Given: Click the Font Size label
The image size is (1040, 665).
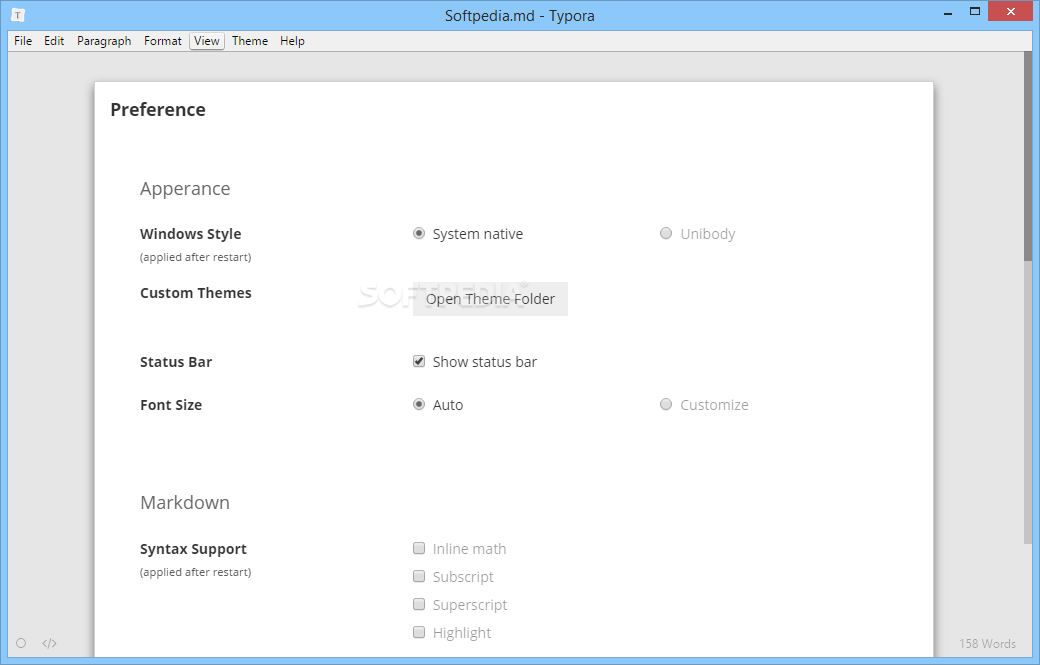Looking at the screenshot, I should pyautogui.click(x=171, y=405).
